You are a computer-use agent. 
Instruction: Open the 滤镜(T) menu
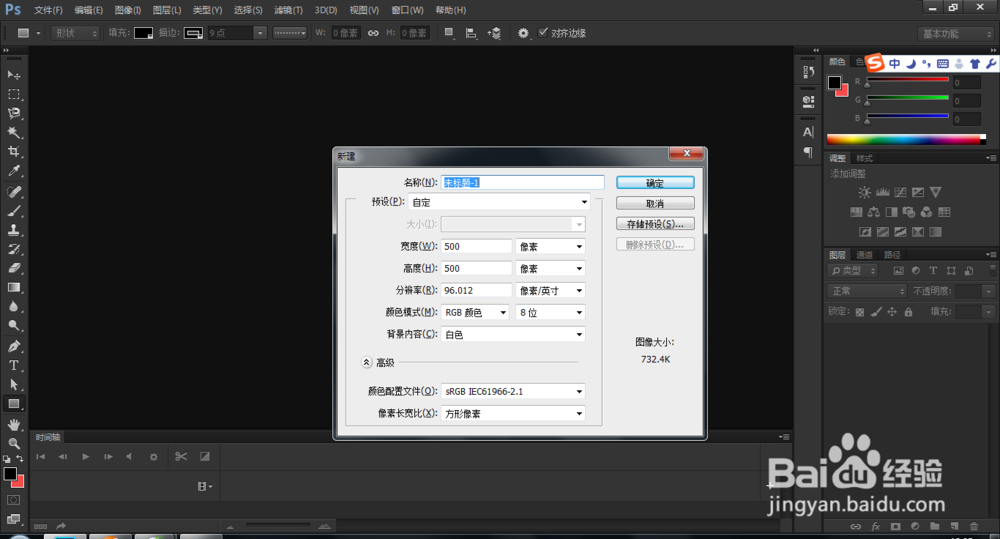[288, 10]
